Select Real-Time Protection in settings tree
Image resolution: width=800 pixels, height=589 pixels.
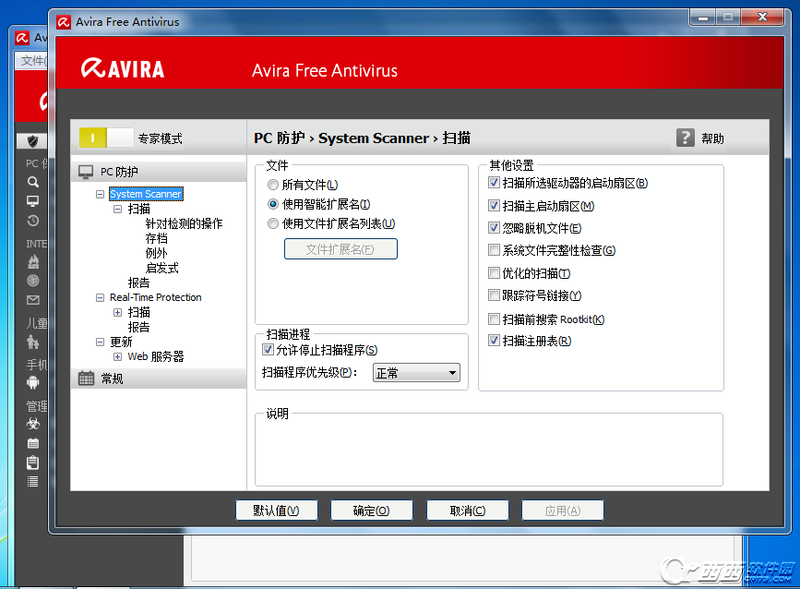[x=155, y=297]
